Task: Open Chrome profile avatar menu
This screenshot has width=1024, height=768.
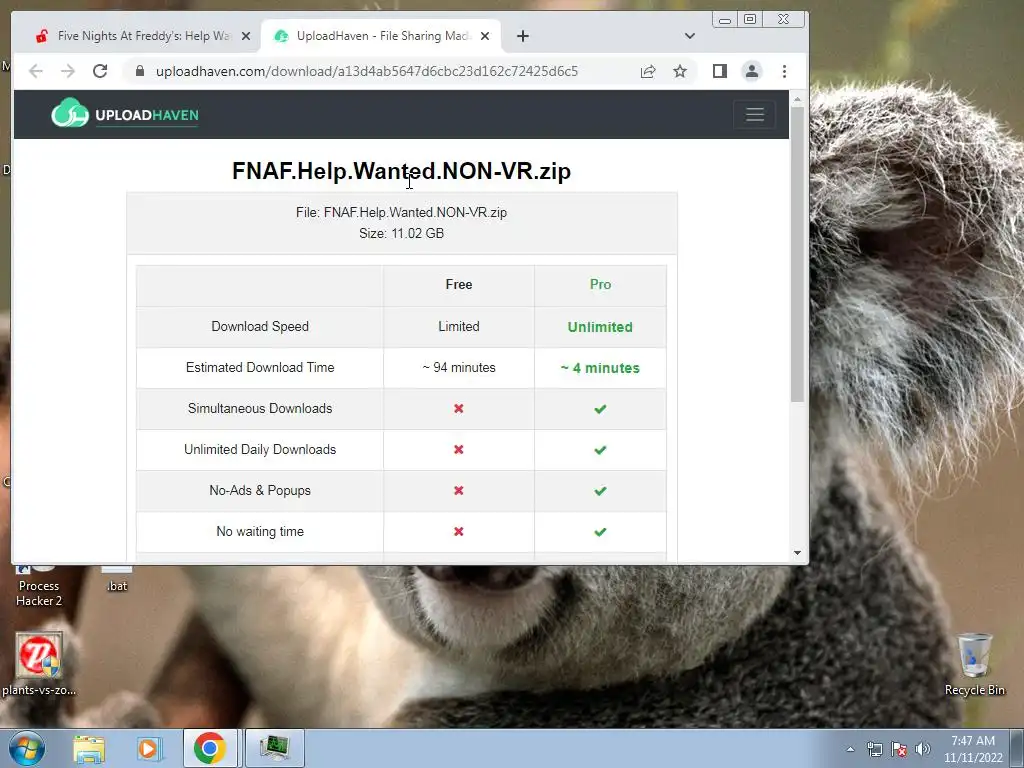Action: 752,71
